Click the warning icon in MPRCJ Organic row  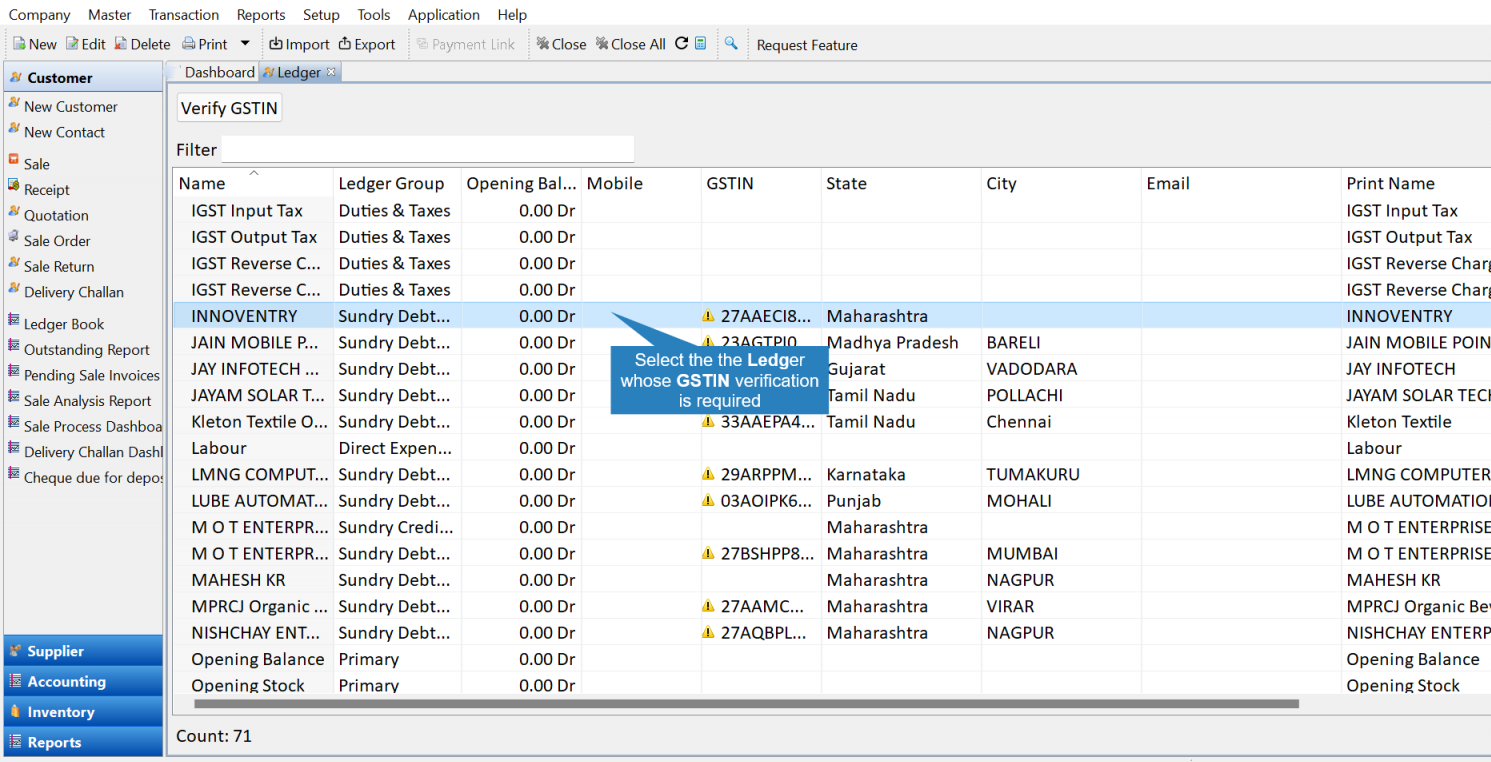tap(708, 606)
